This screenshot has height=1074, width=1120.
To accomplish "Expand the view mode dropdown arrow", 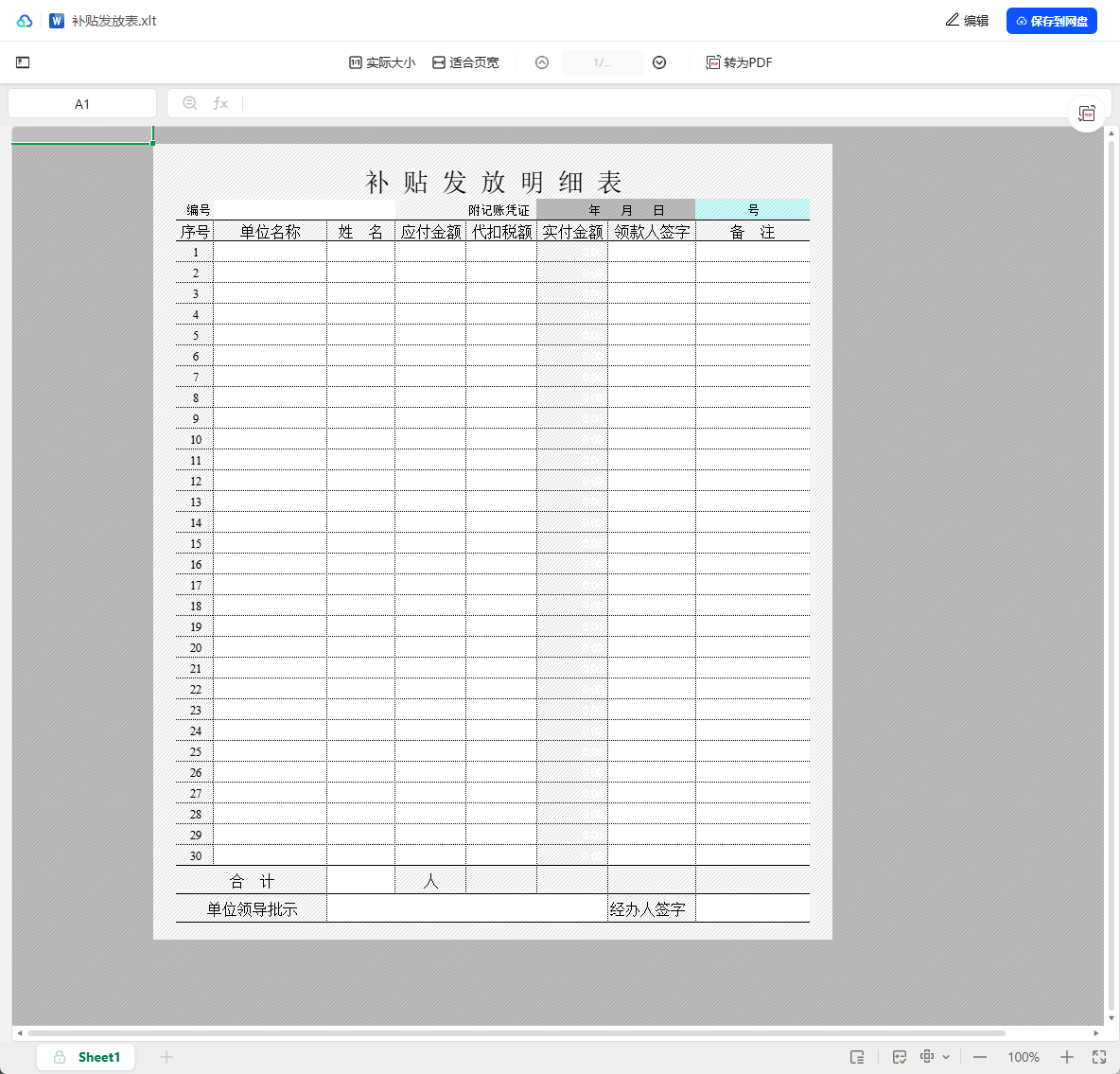I will tap(946, 1057).
